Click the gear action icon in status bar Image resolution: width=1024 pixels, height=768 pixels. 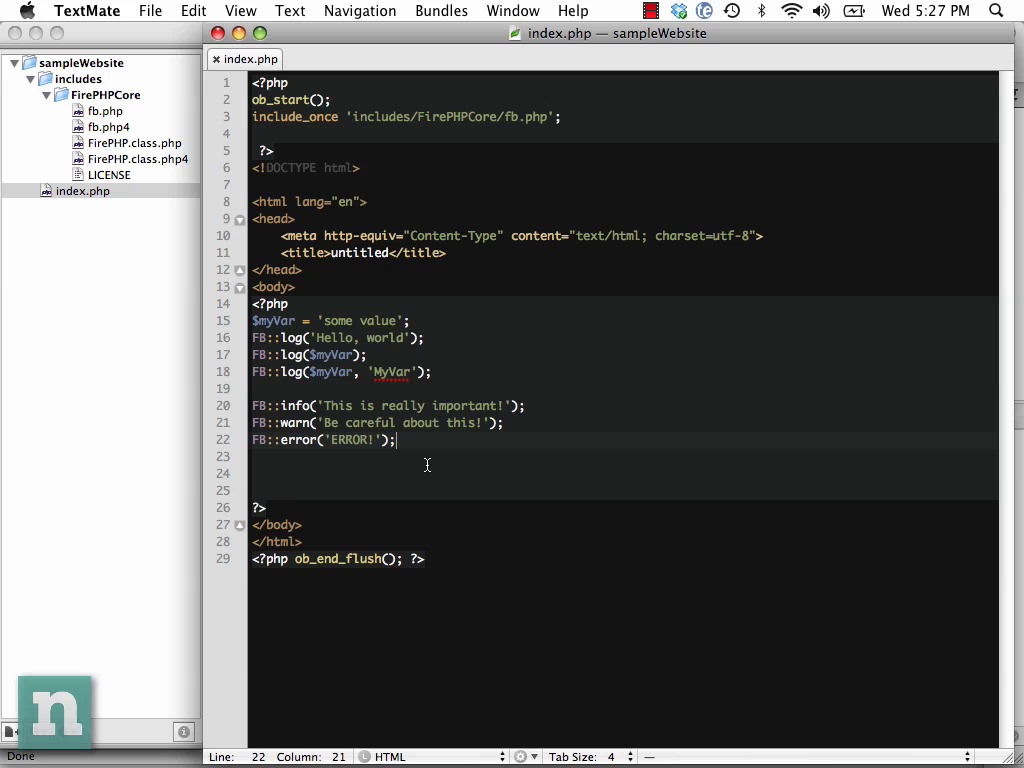(x=525, y=757)
